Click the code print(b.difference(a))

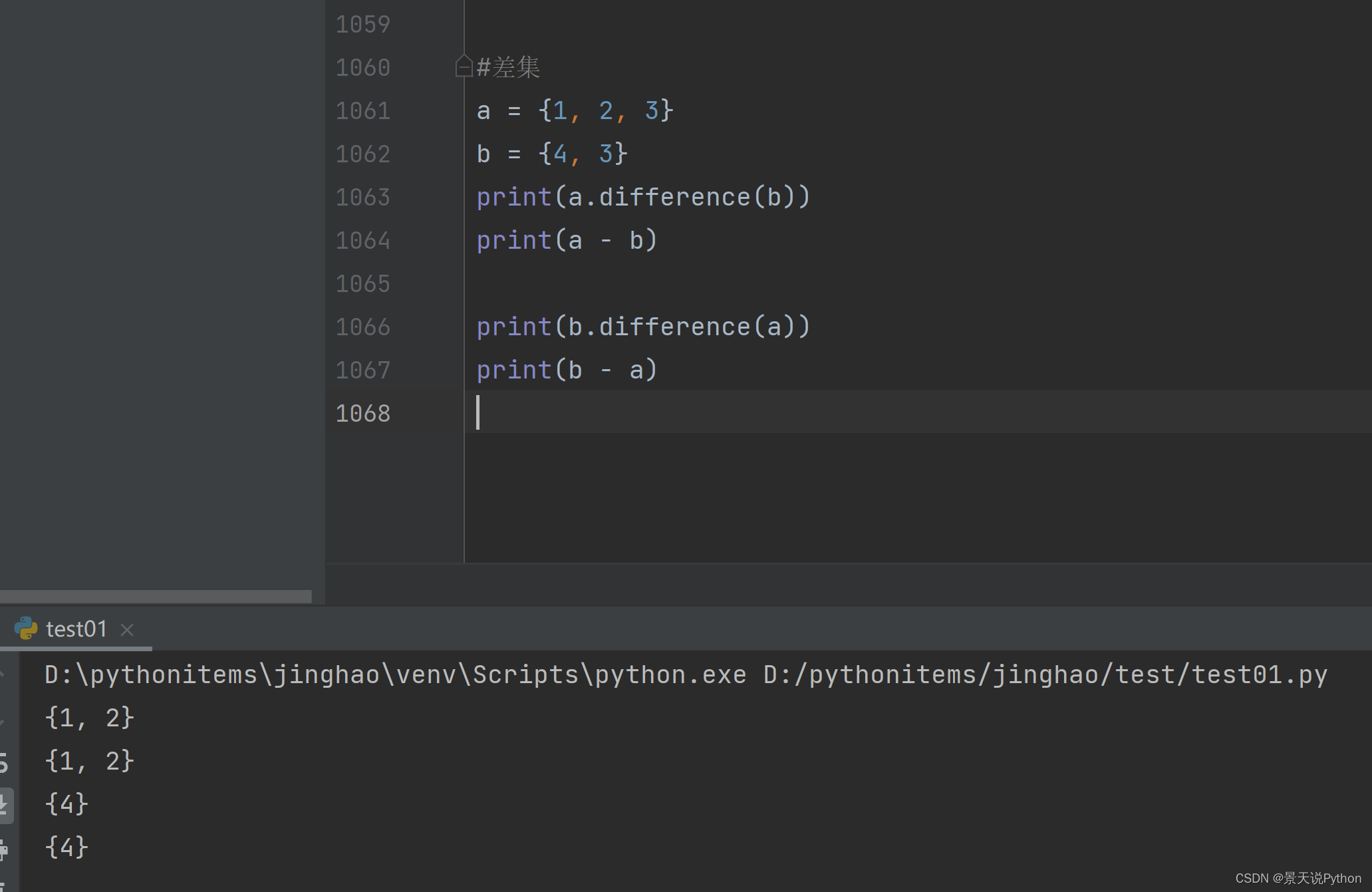(x=644, y=327)
